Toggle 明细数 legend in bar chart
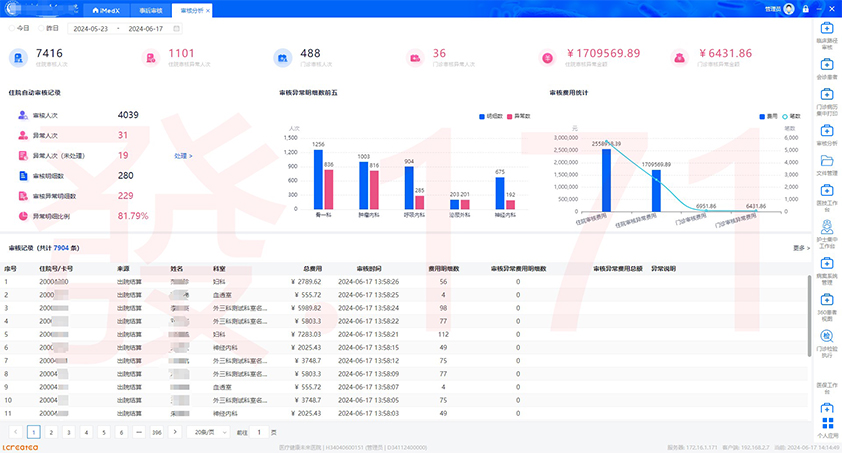Screen dimensions: 842x453 click(490, 116)
